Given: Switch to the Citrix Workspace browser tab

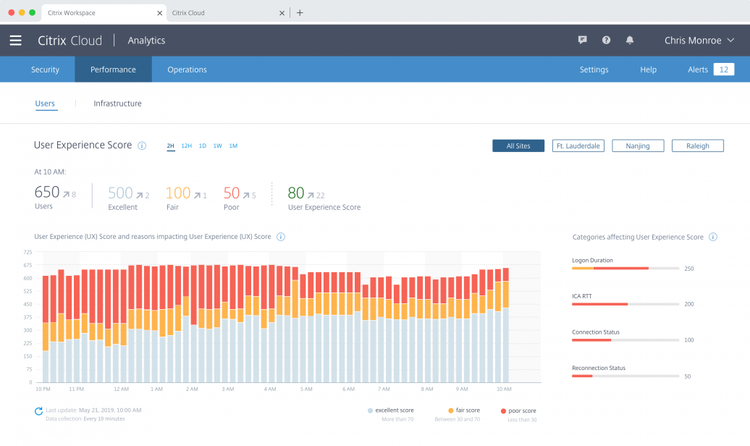Looking at the screenshot, I should coord(104,13).
